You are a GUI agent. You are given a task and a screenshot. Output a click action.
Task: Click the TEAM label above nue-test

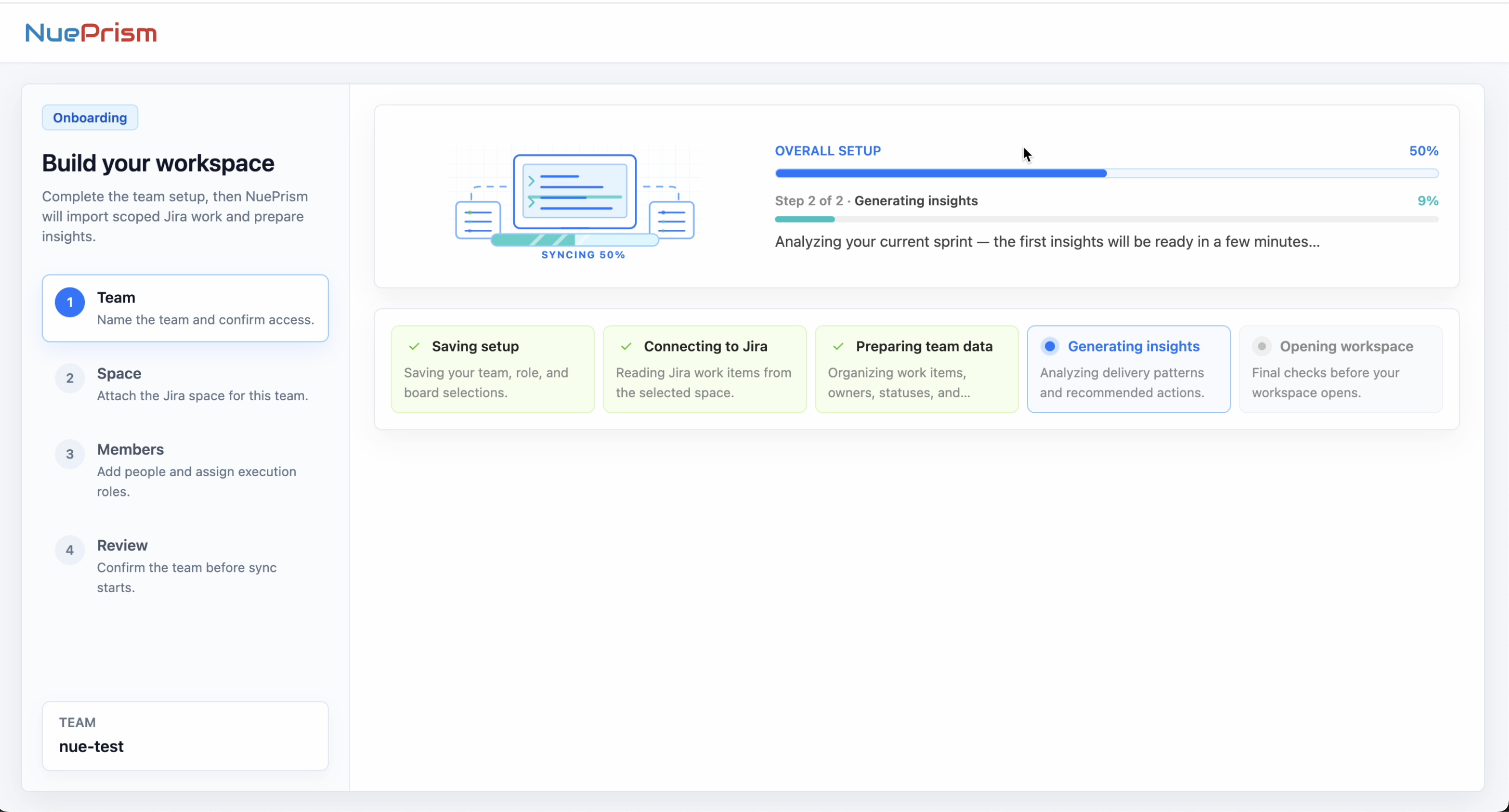click(77, 723)
